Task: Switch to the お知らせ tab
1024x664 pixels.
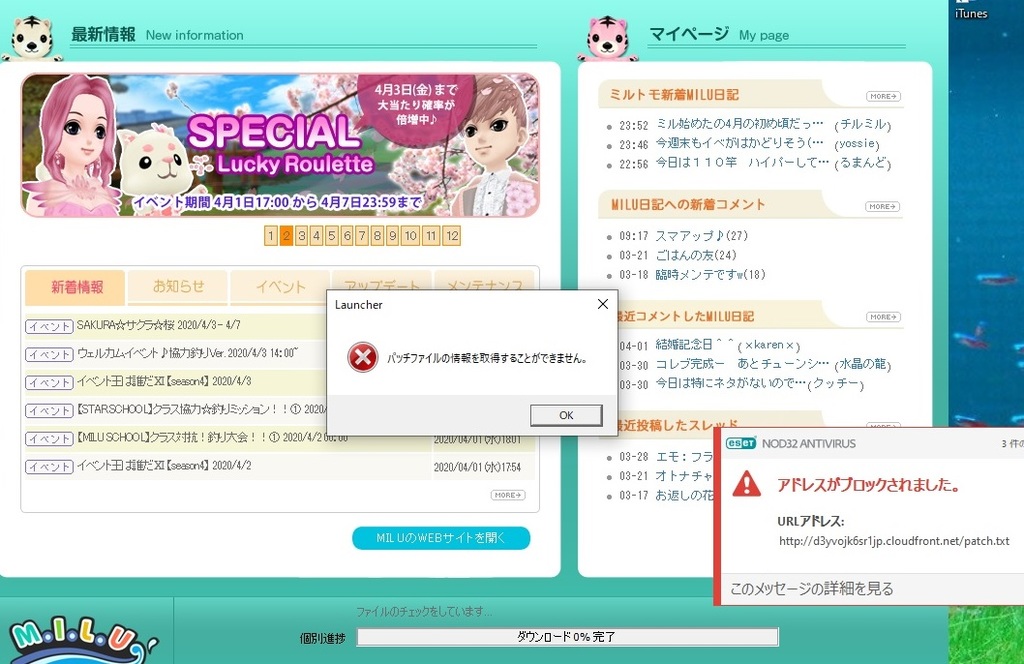Action: [178, 287]
